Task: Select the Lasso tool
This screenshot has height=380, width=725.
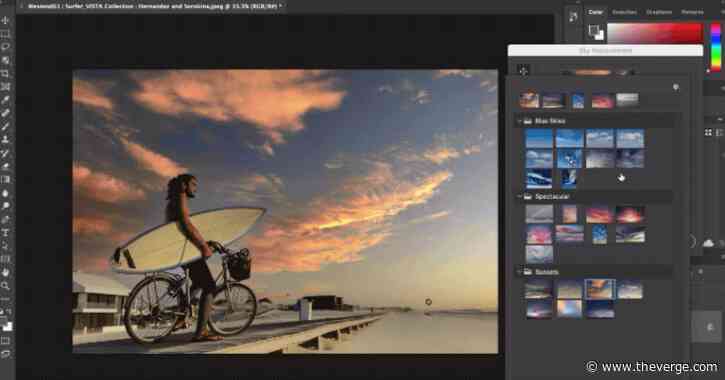Action: [x=6, y=47]
